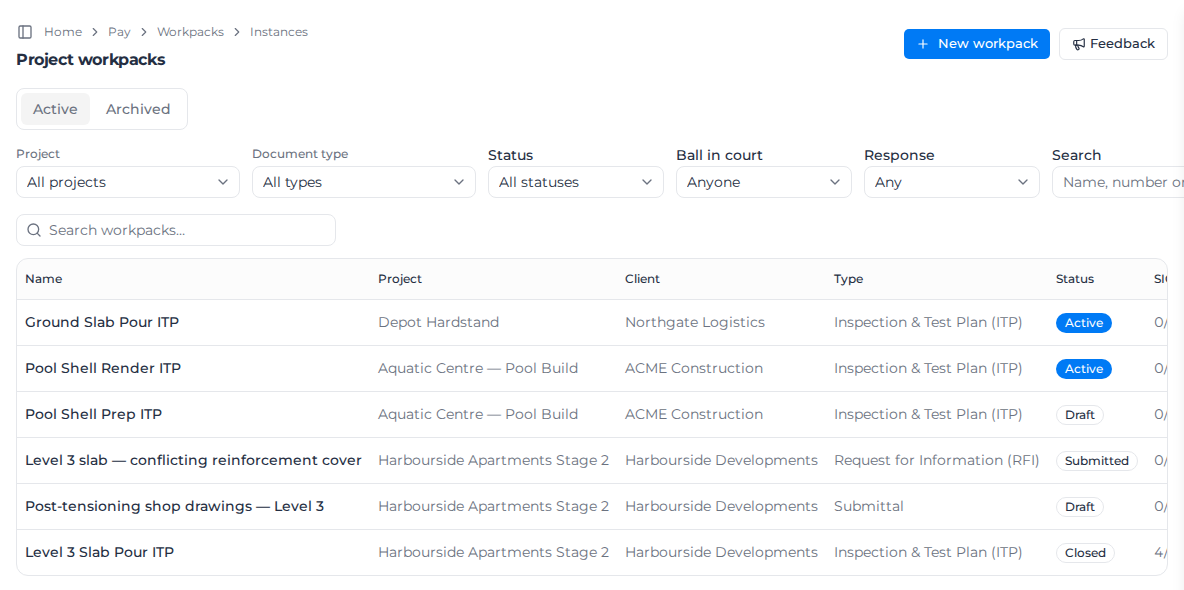Click Aquatic Centre project in Pool Shell Prep row
This screenshot has width=1184, height=590.
click(x=478, y=415)
